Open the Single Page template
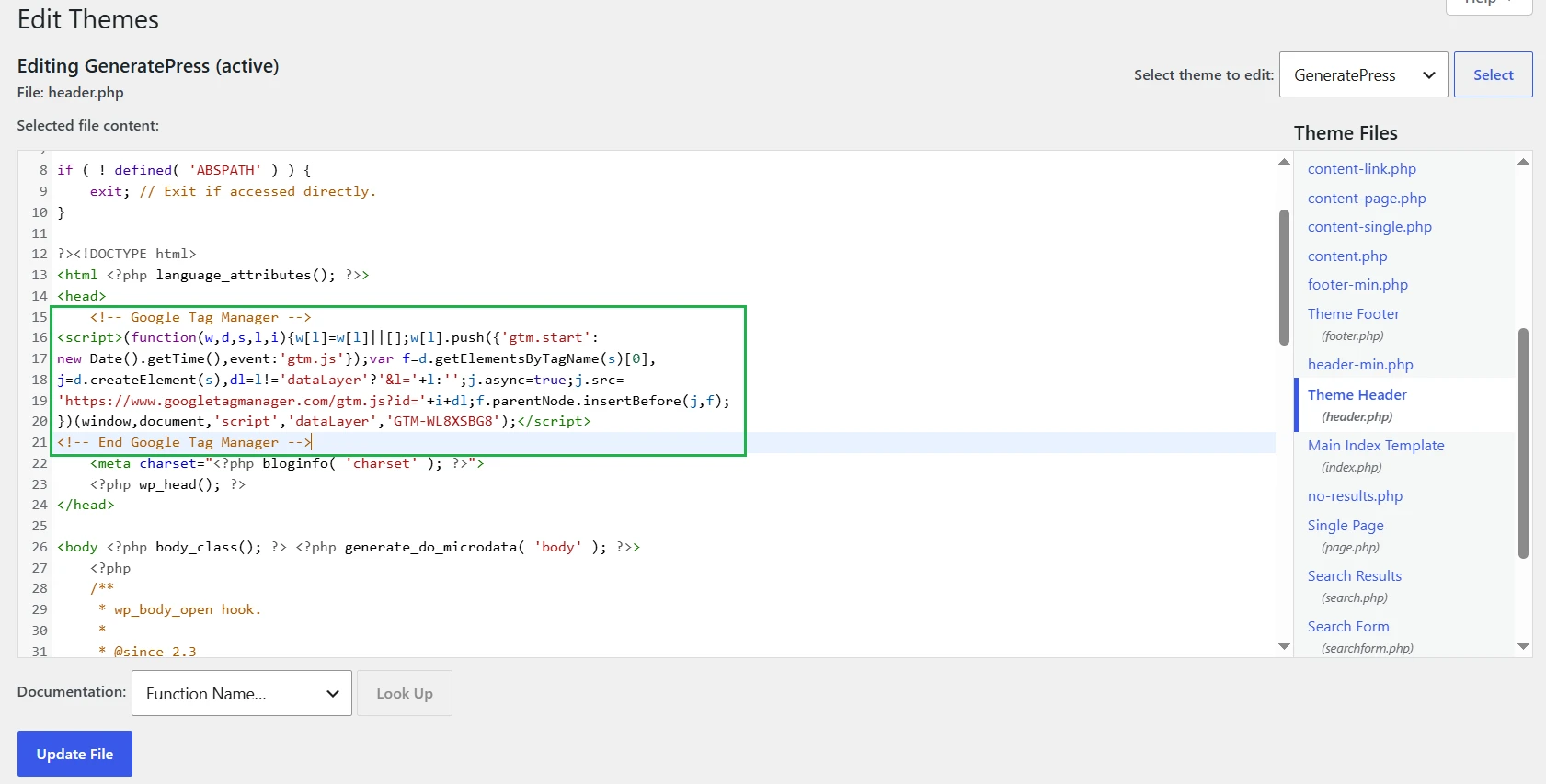1546x784 pixels. [x=1346, y=526]
